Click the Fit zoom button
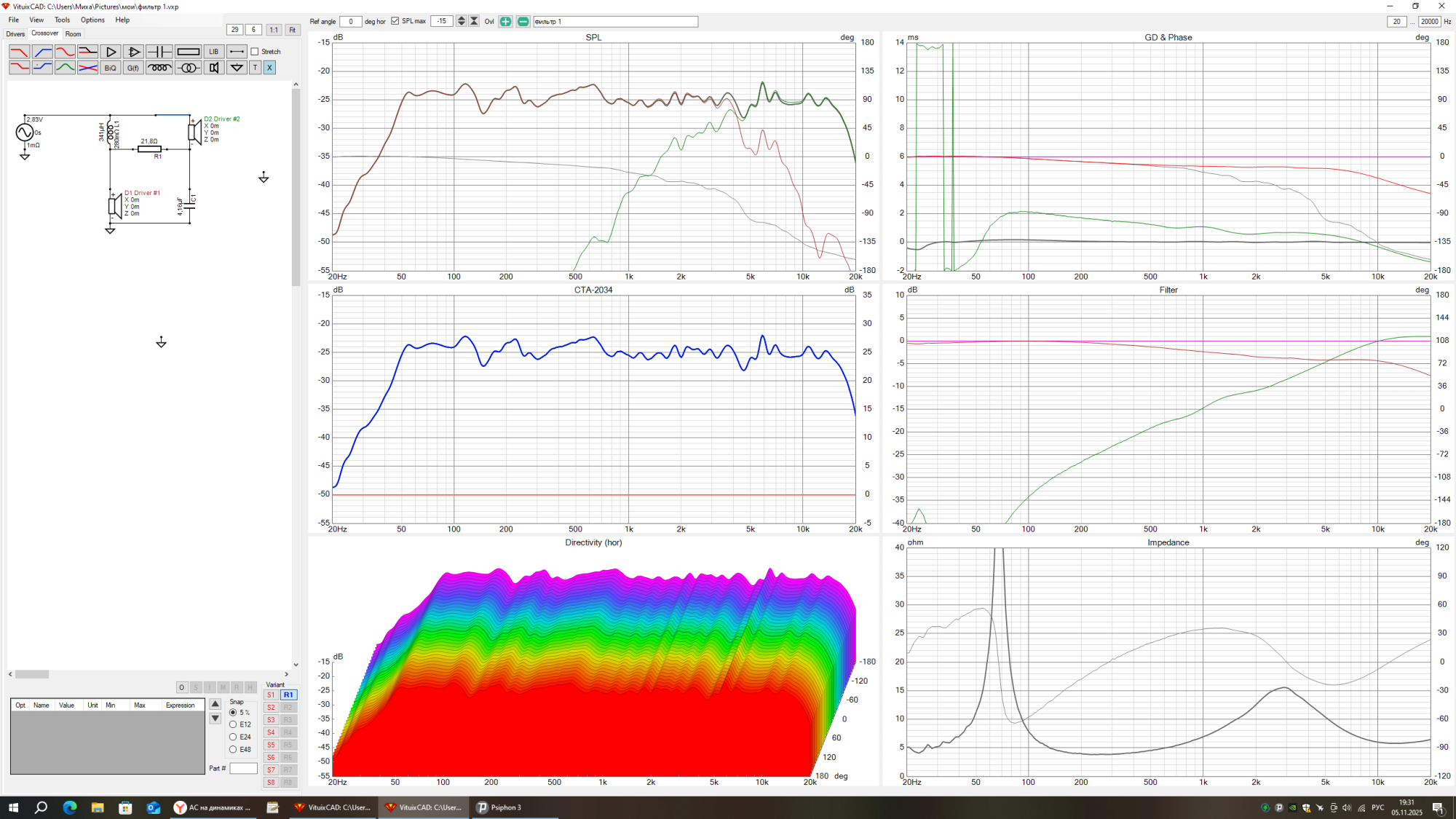1456x819 pixels. pyautogui.click(x=292, y=30)
